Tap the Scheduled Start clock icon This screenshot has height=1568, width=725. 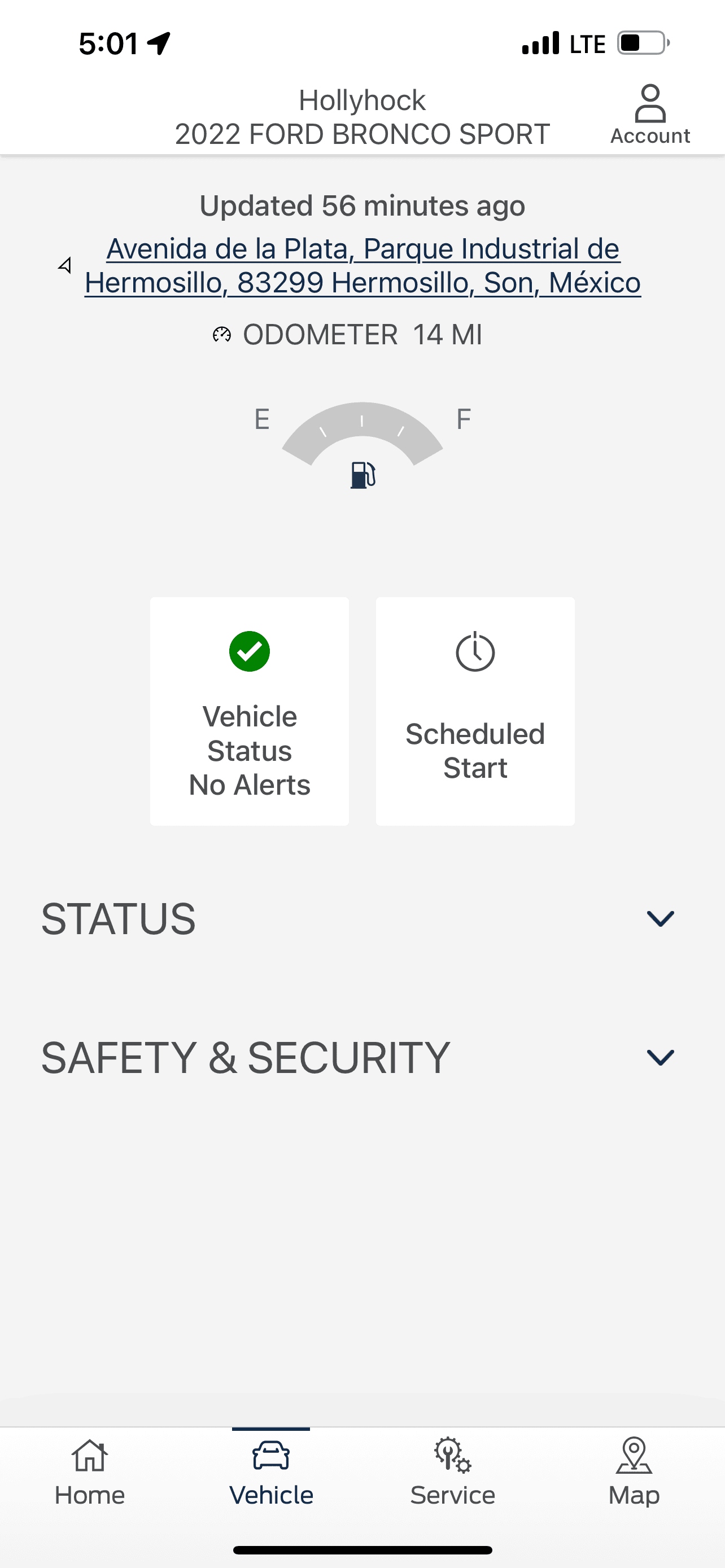tap(475, 652)
